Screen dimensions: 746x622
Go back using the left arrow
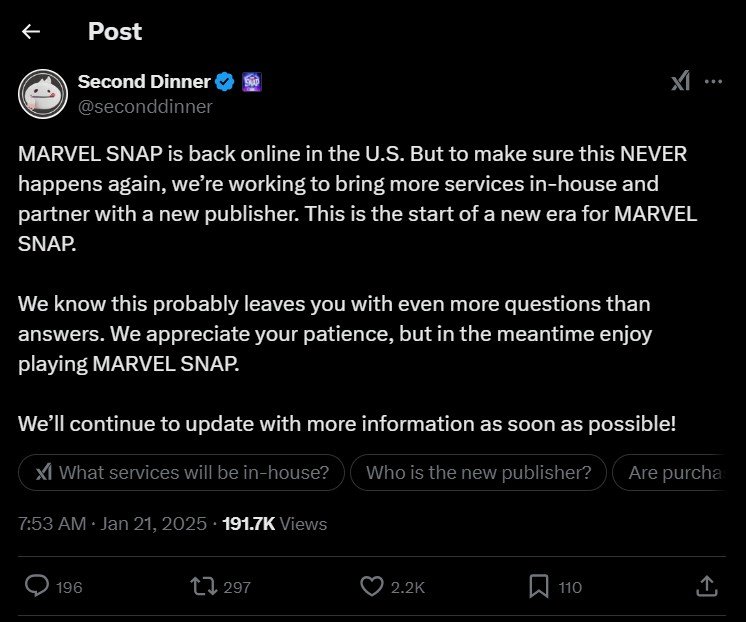click(31, 32)
